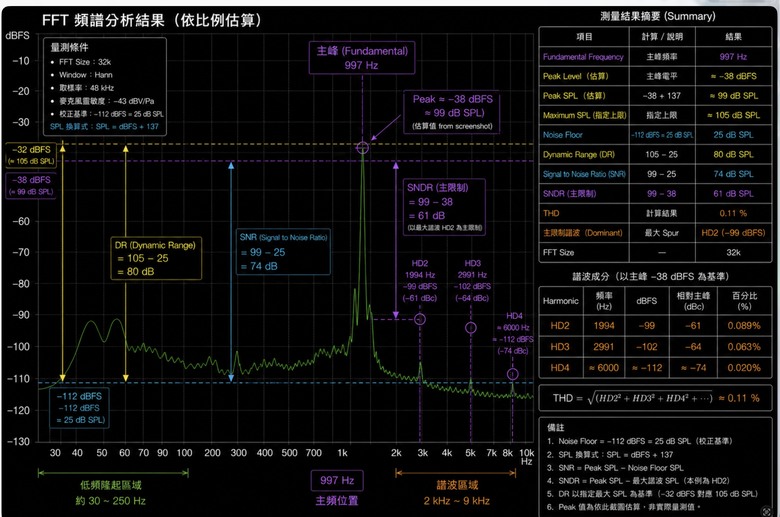Click the 0.089% percentage cell
780x517 pixels.
tap(744, 325)
